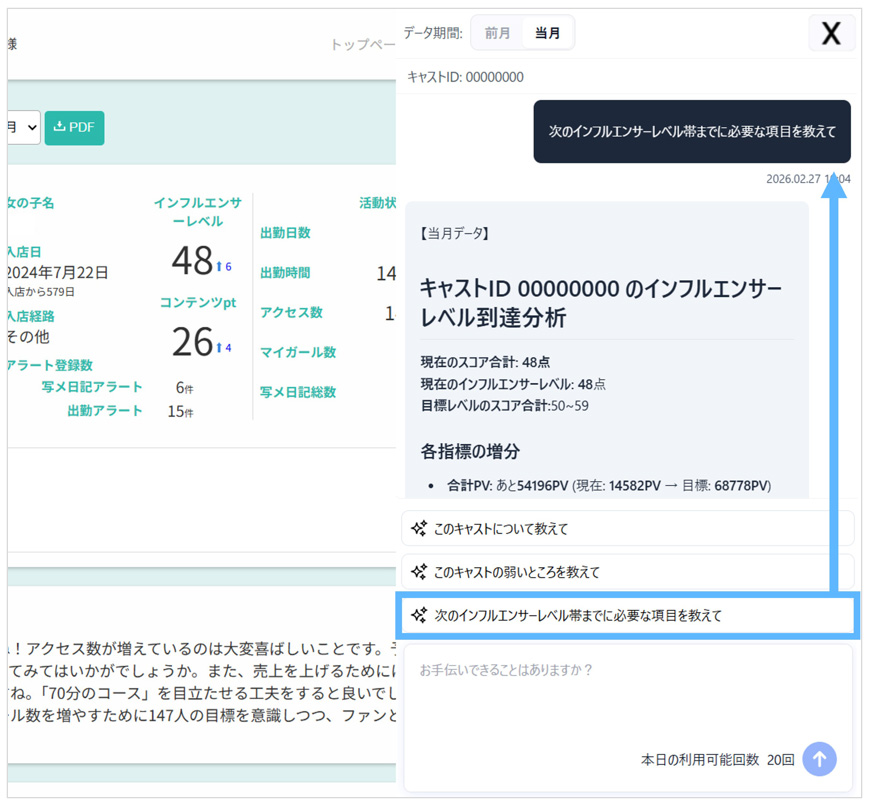Image resolution: width=870 pixels, height=805 pixels.
Task: Click the アクセス数 label
Action: pyautogui.click(x=291, y=312)
